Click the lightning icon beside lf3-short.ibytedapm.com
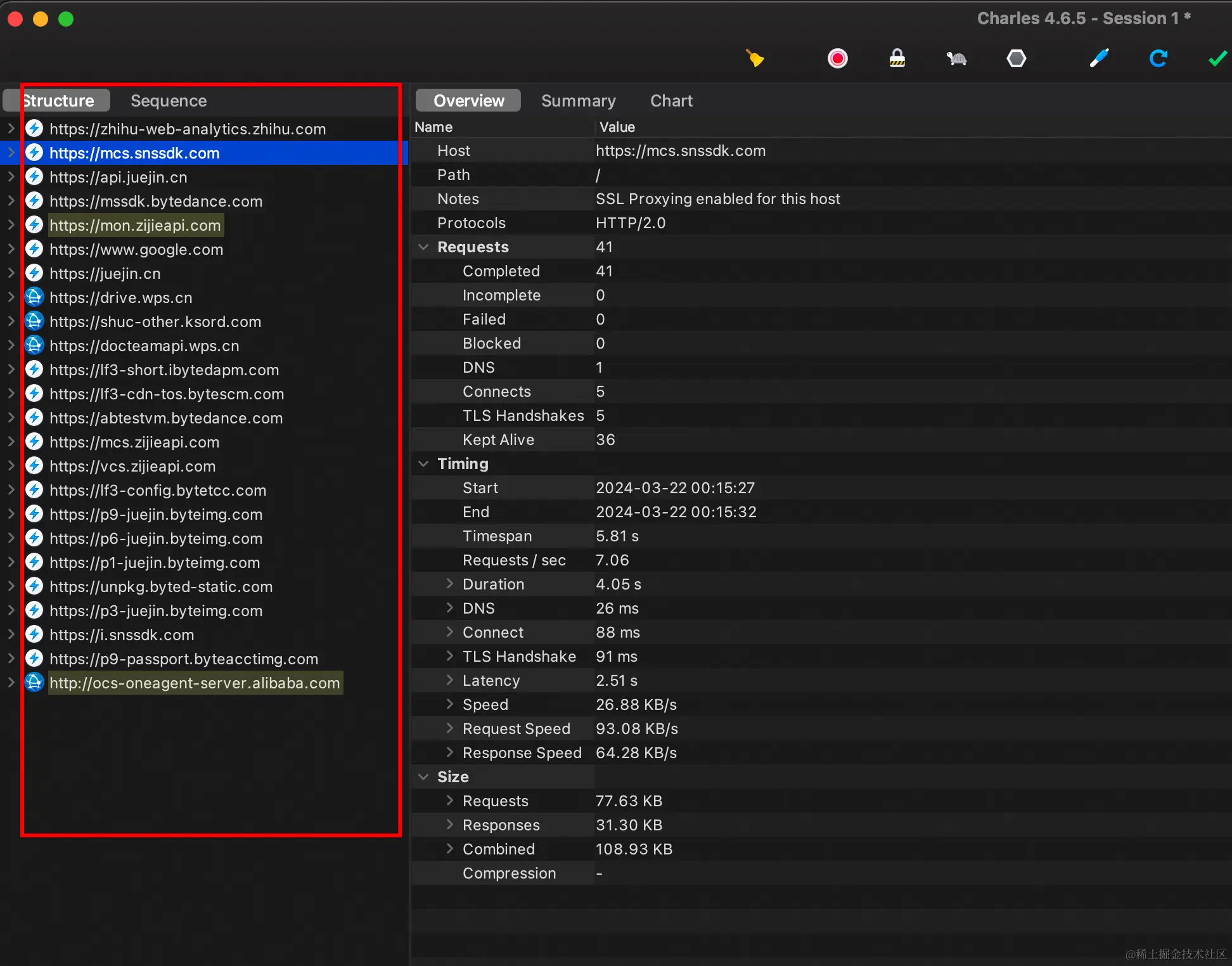Screen dimensions: 1232x966 click(34, 370)
